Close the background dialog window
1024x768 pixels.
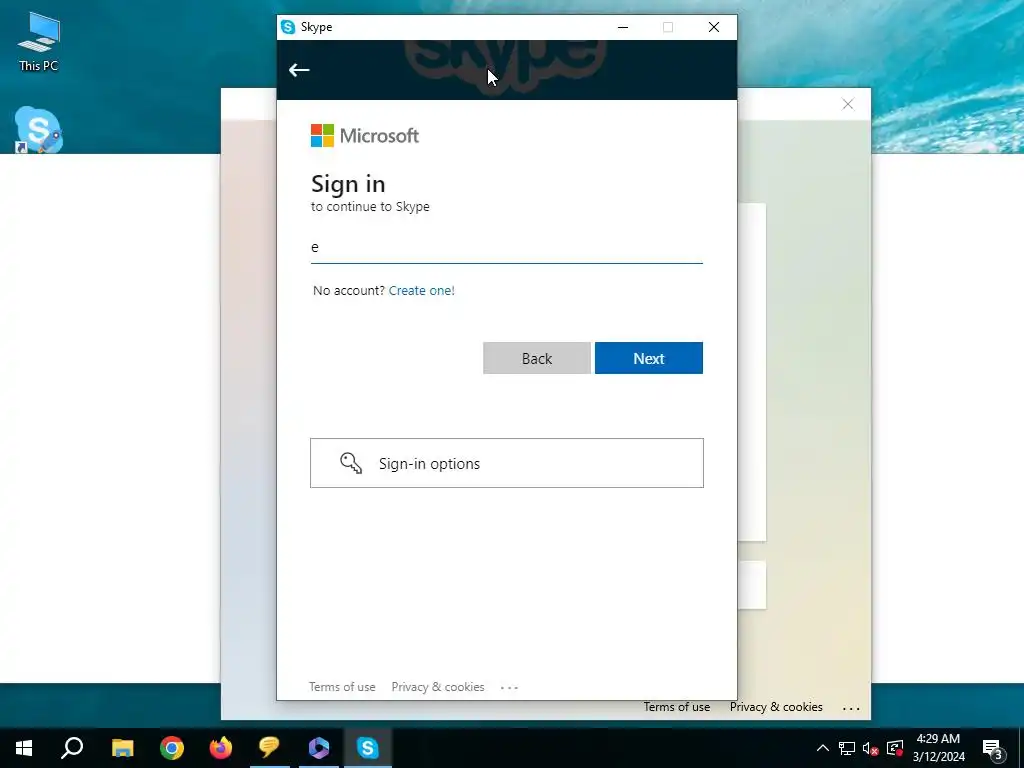(x=848, y=104)
